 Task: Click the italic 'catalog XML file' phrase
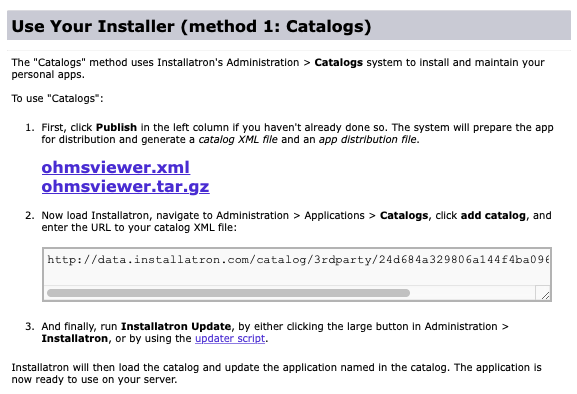click(x=238, y=139)
